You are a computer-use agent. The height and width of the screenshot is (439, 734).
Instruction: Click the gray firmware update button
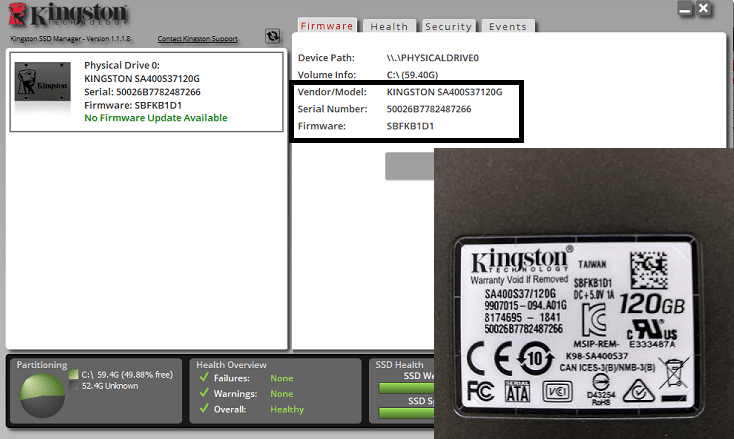point(410,166)
